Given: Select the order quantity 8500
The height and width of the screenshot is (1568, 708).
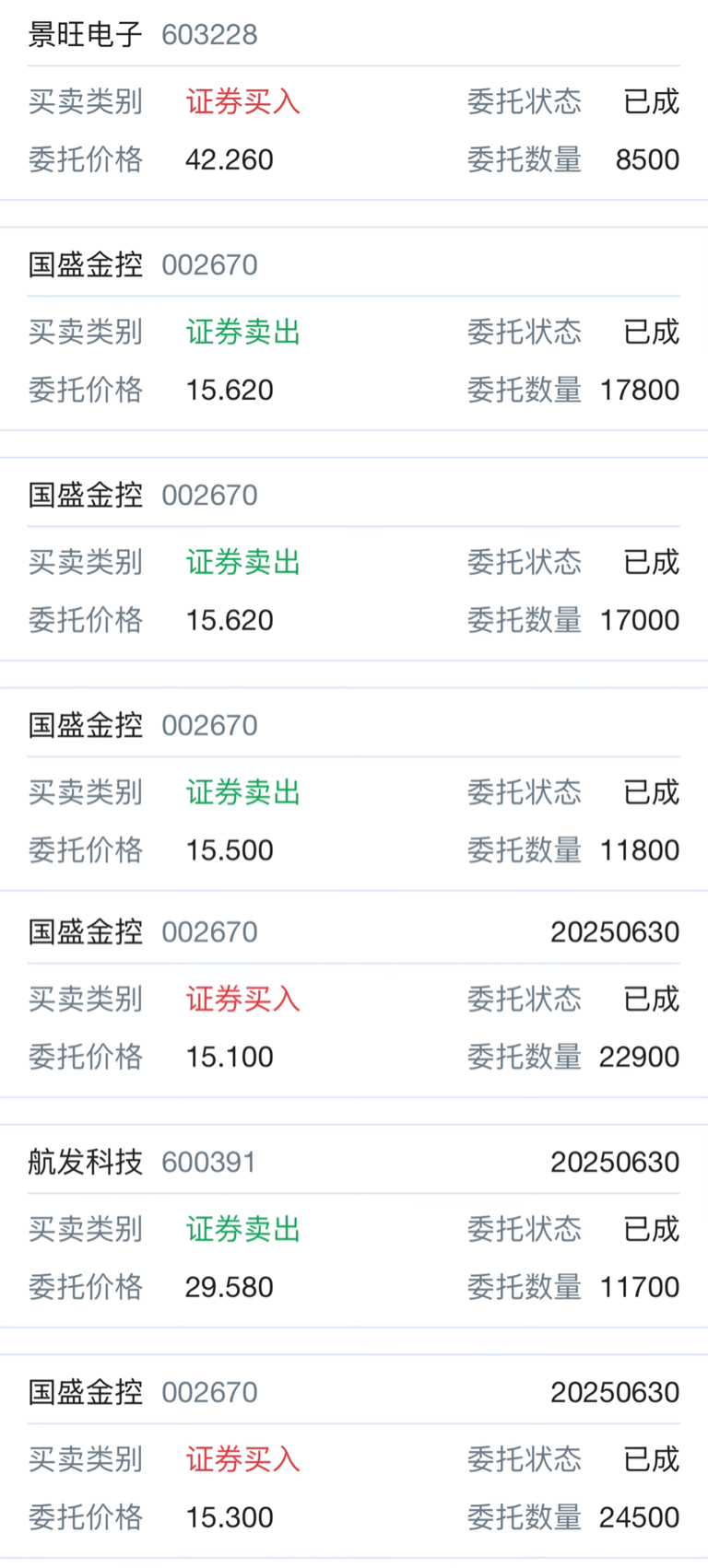Looking at the screenshot, I should (647, 159).
